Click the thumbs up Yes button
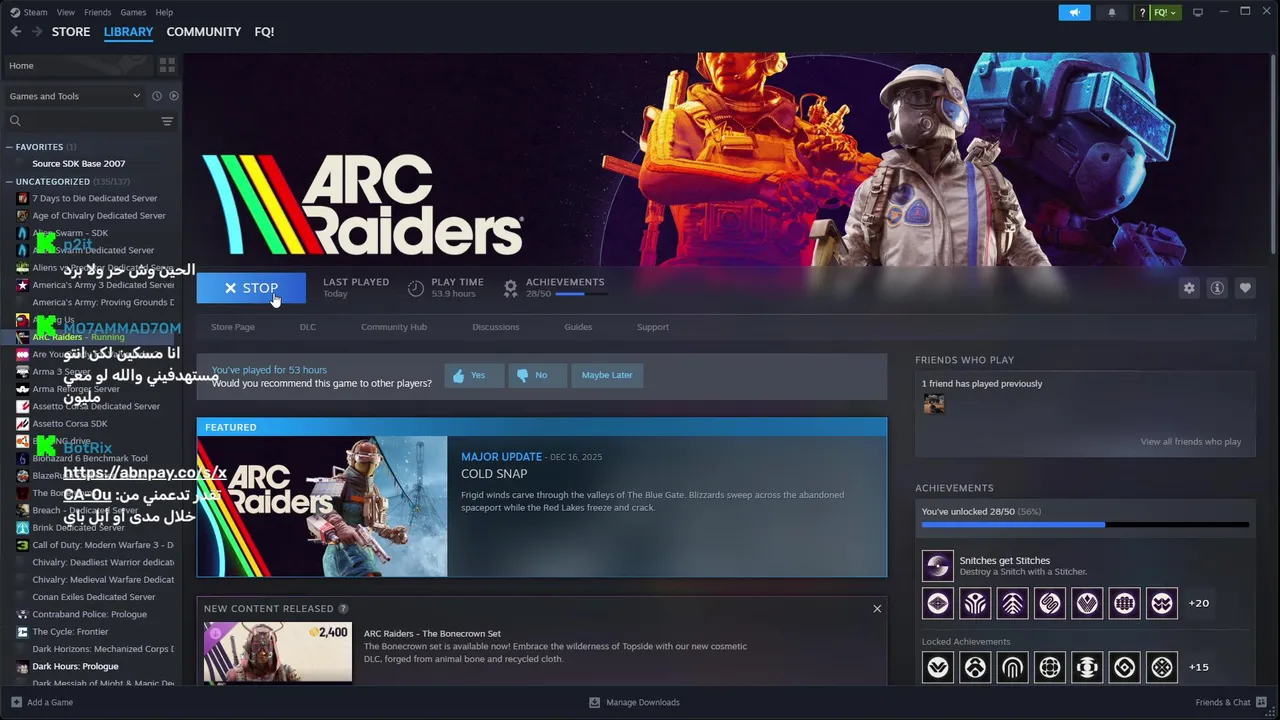The image size is (1280, 720). [x=474, y=375]
